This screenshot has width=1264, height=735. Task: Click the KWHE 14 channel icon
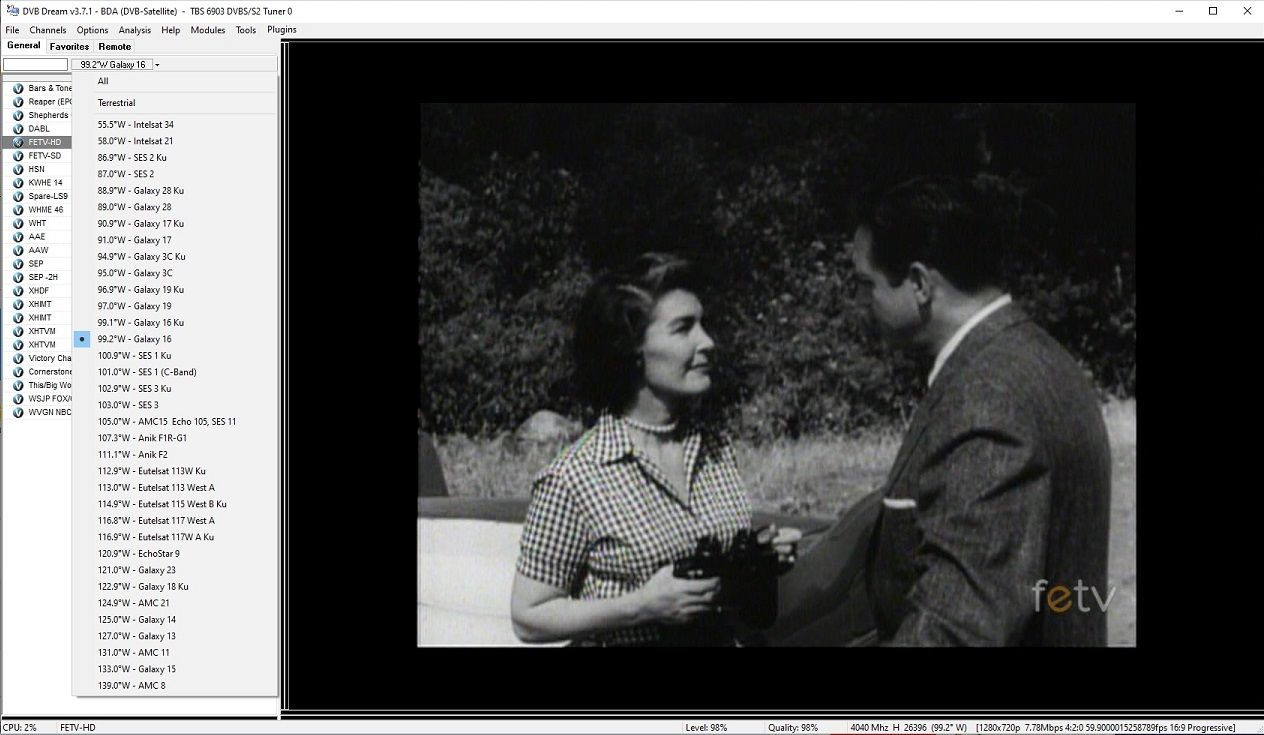18,183
